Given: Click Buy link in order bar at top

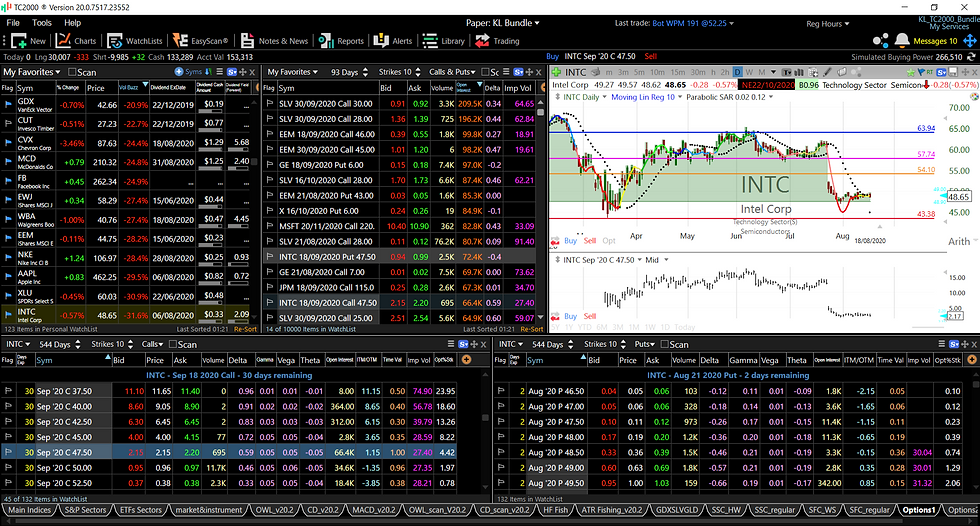Looking at the screenshot, I should click(x=552, y=56).
